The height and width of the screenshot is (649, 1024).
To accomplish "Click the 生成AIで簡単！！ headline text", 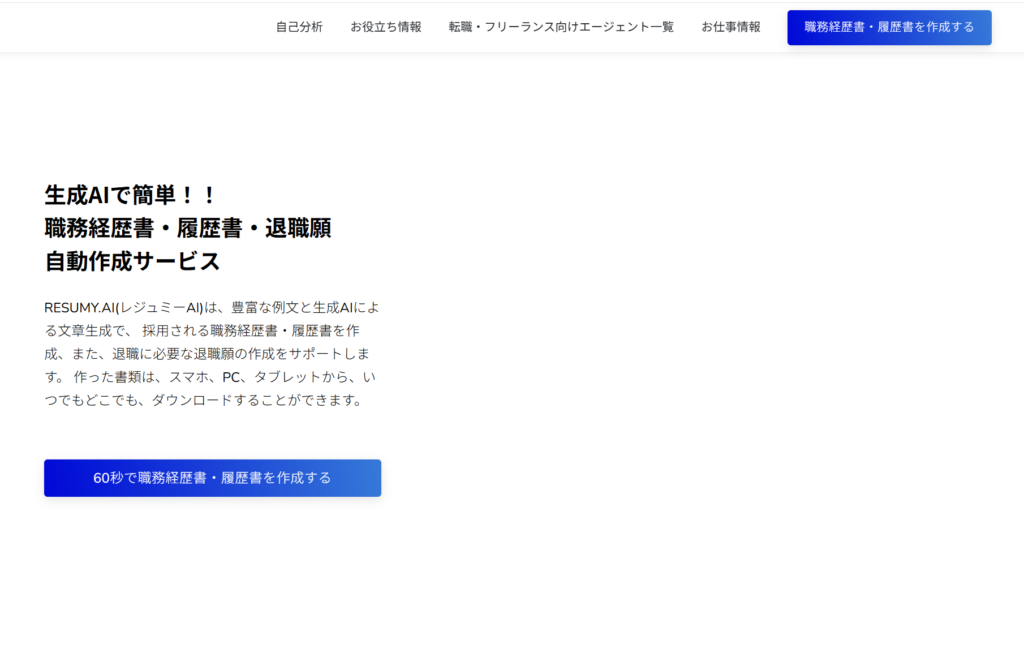I will point(130,195).
